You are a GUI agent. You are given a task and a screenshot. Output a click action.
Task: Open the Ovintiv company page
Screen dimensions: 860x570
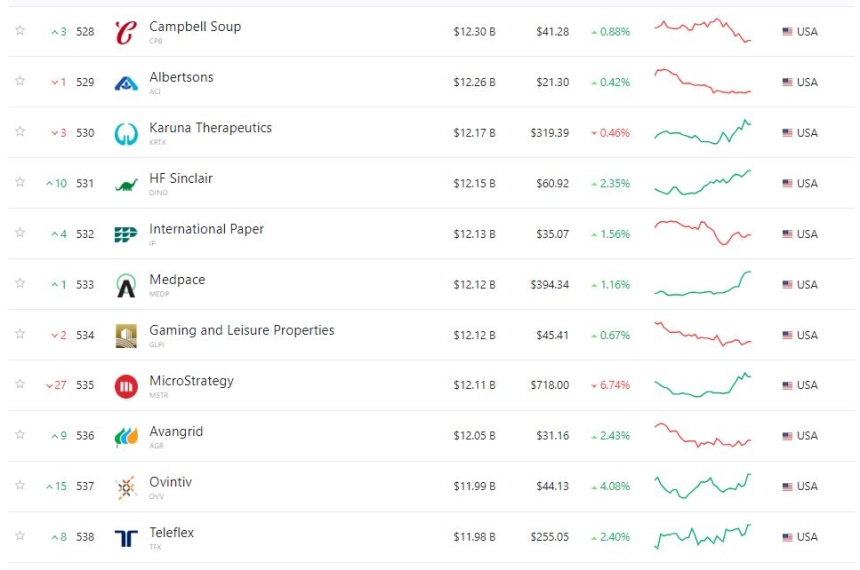171,482
